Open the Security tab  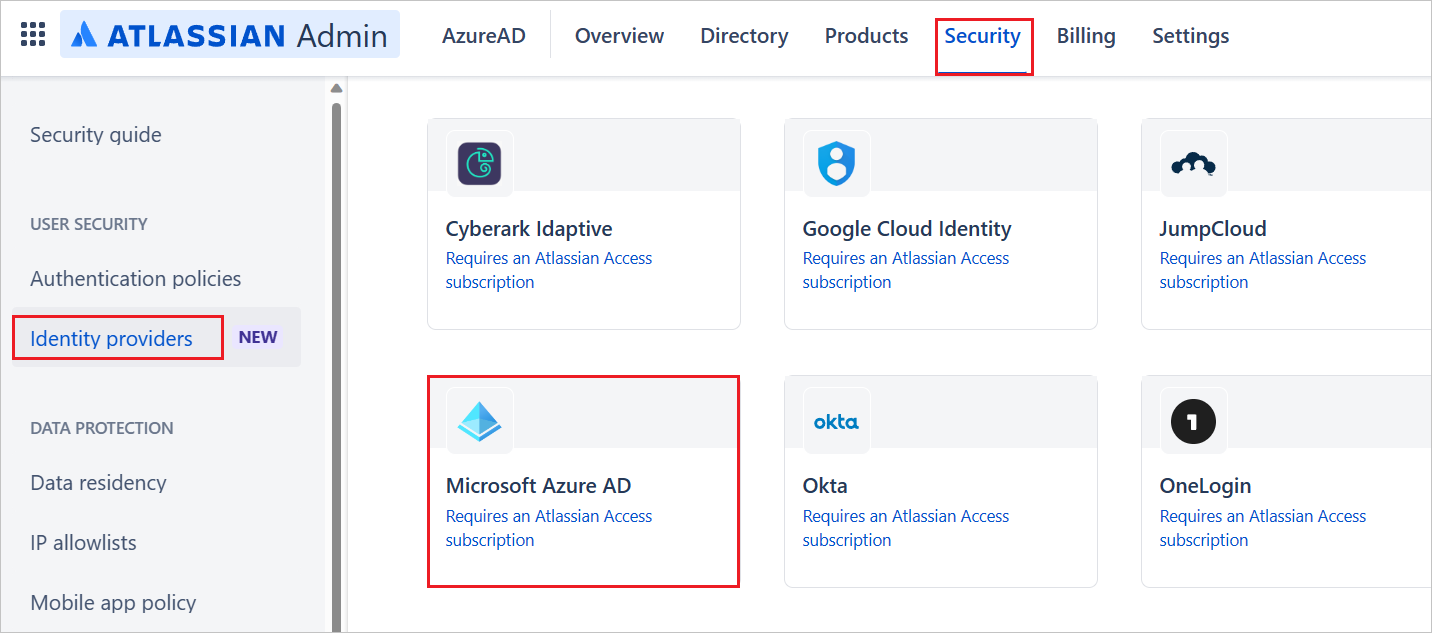point(983,36)
